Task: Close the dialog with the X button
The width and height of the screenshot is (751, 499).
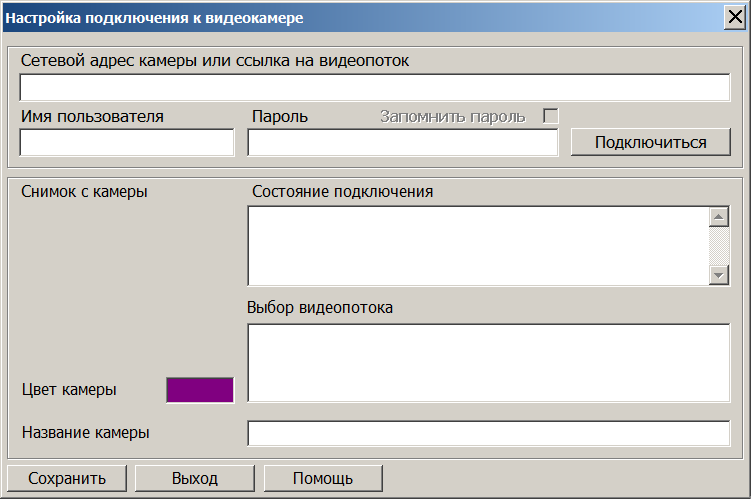Action: point(735,18)
